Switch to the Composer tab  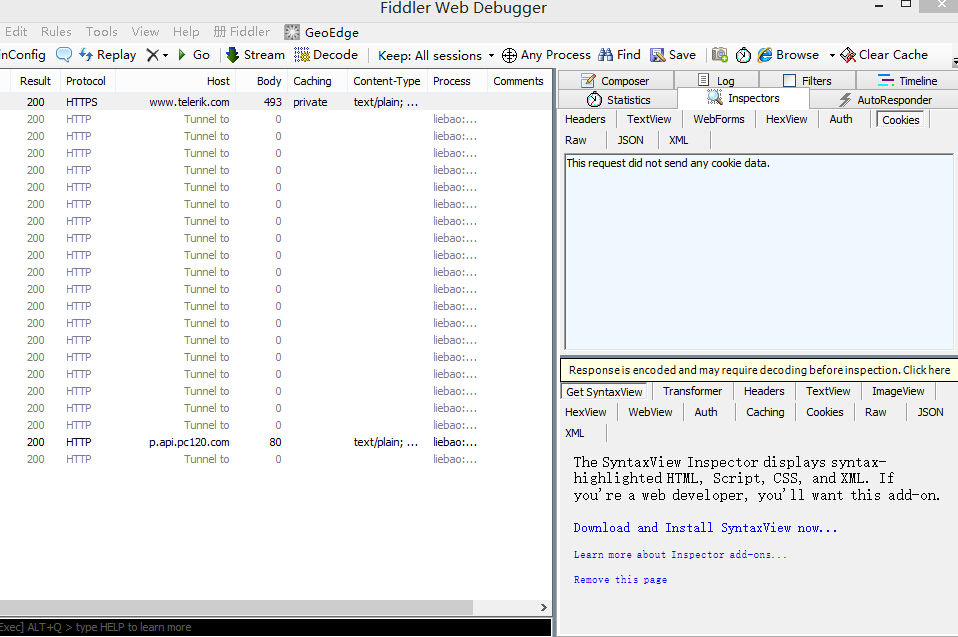615,81
